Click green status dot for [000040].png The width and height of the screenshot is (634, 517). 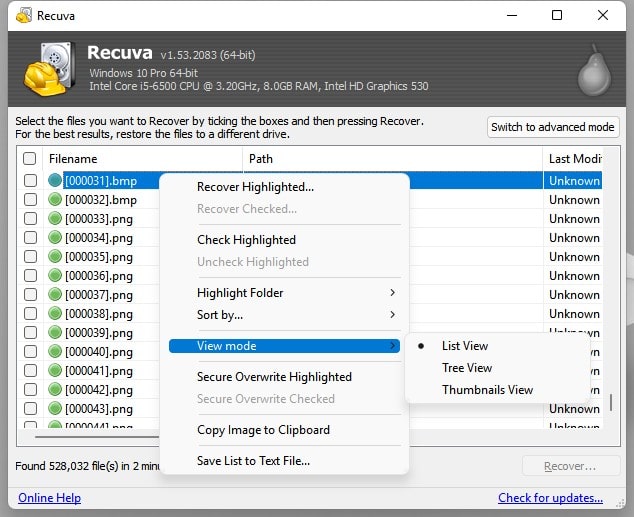[55, 351]
